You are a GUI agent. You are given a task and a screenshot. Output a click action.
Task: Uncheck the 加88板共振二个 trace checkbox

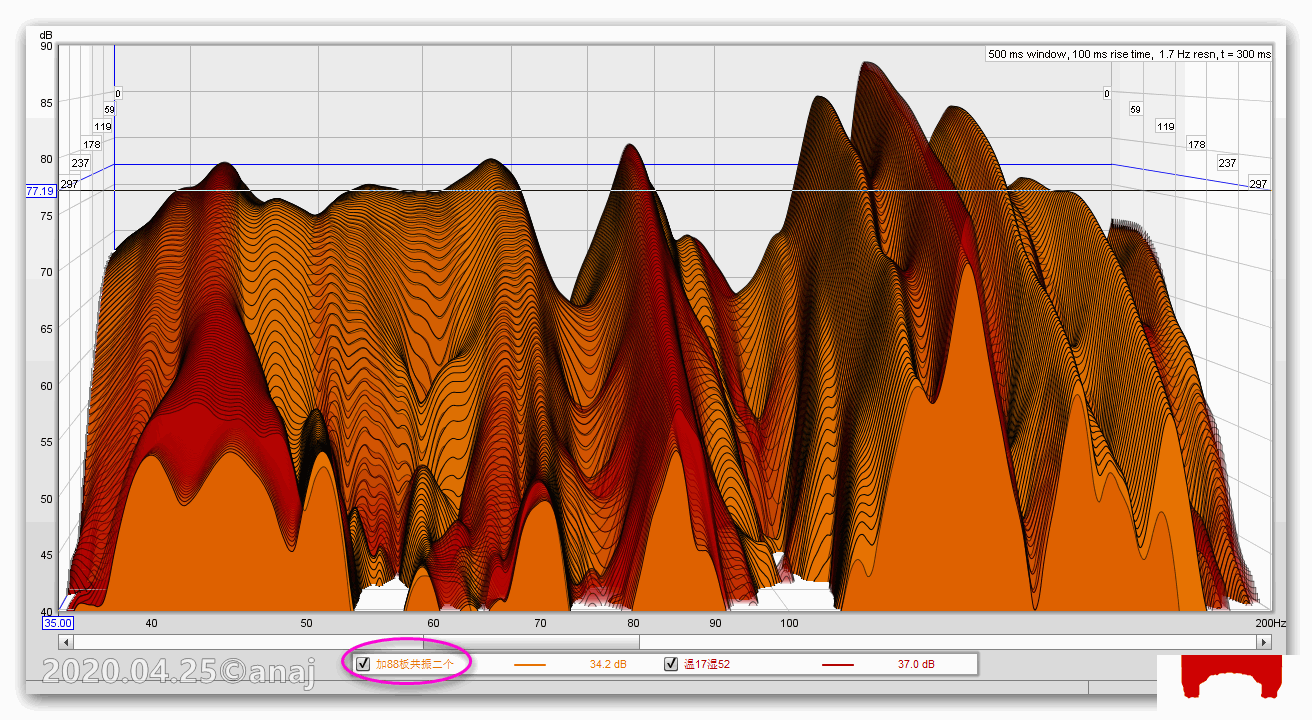(x=363, y=664)
